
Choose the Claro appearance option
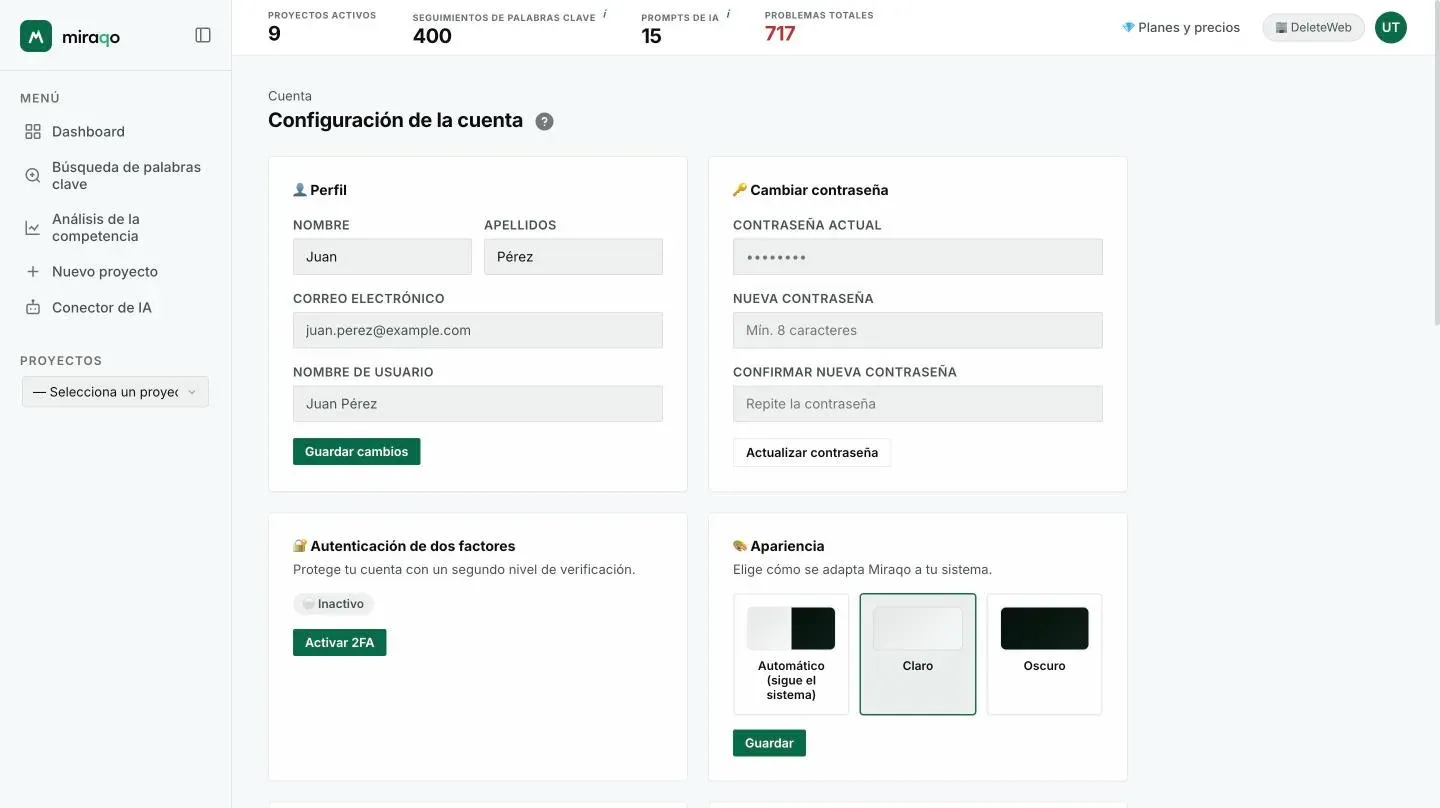[x=918, y=654]
